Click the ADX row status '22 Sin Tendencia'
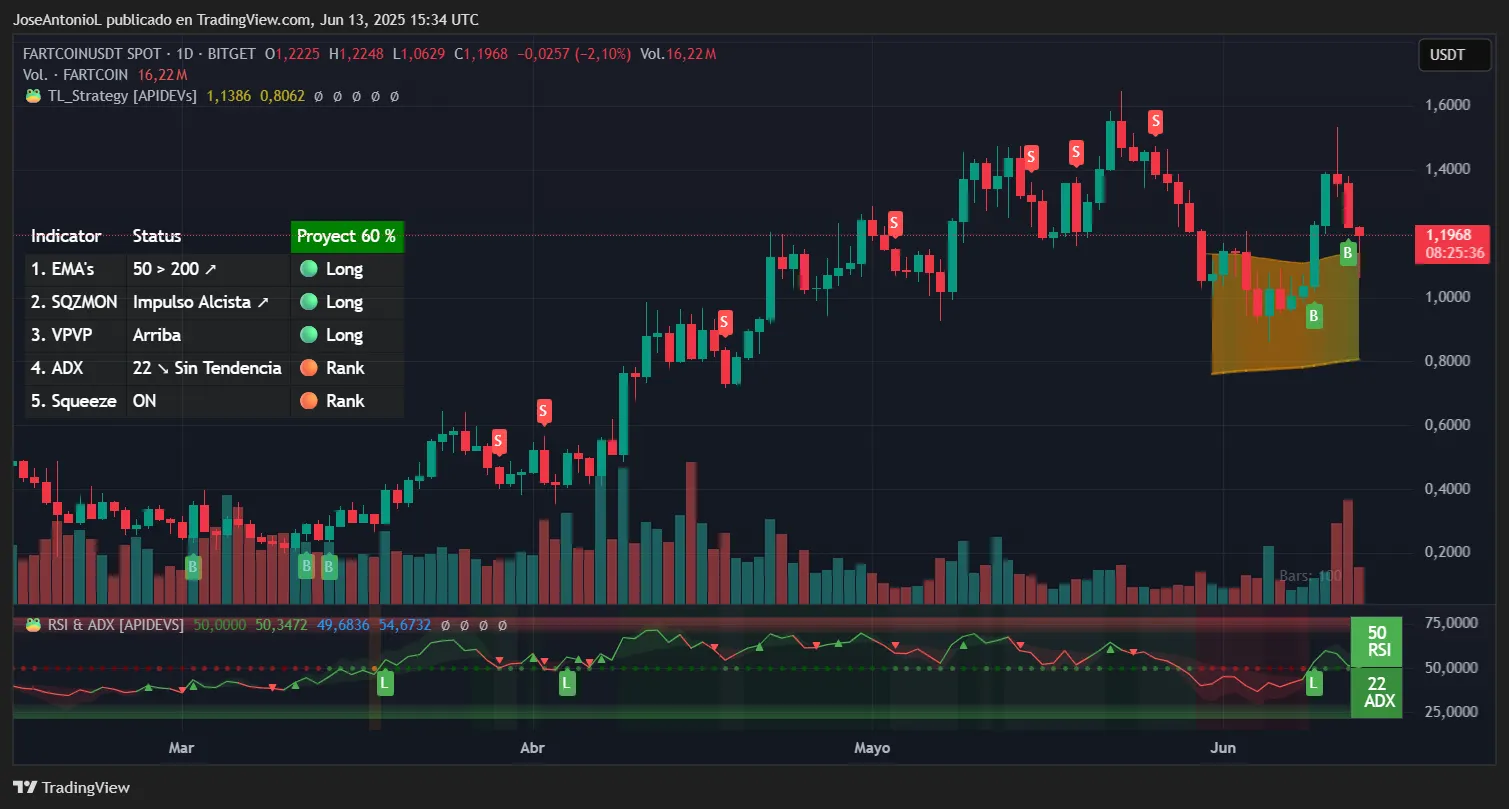This screenshot has width=1509, height=809. (x=207, y=368)
